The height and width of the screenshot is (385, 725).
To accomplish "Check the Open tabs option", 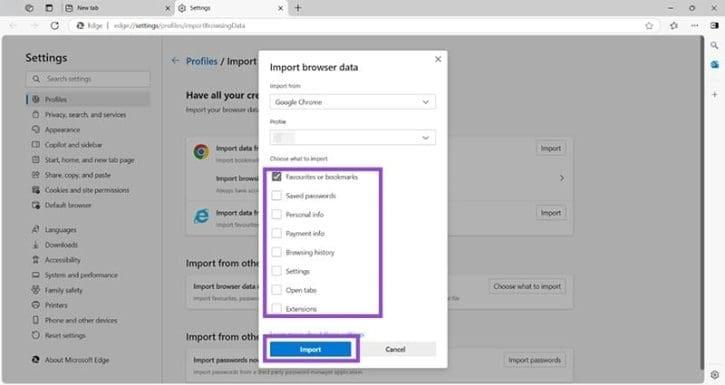I will coord(276,290).
